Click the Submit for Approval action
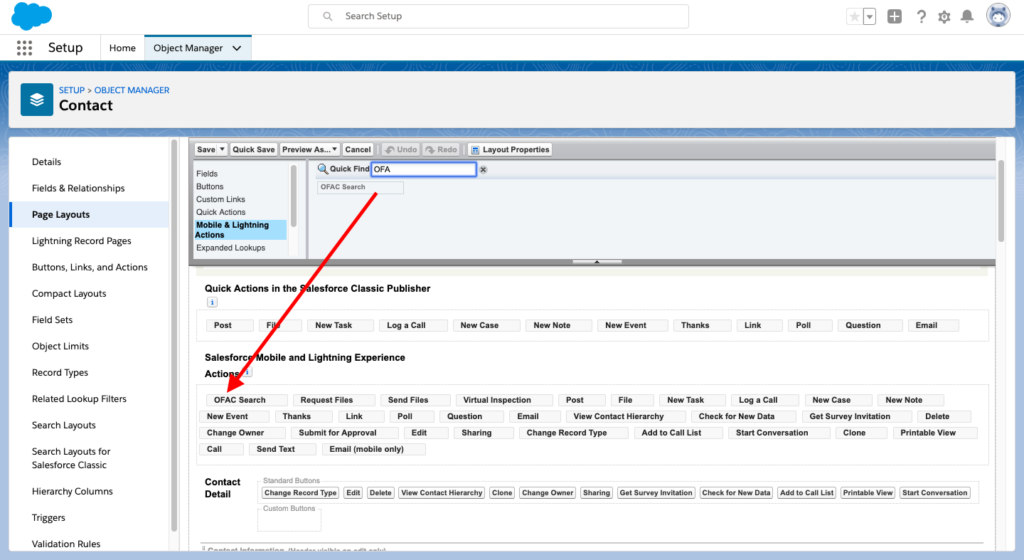Viewport: 1024px width, 560px height. click(x=344, y=433)
